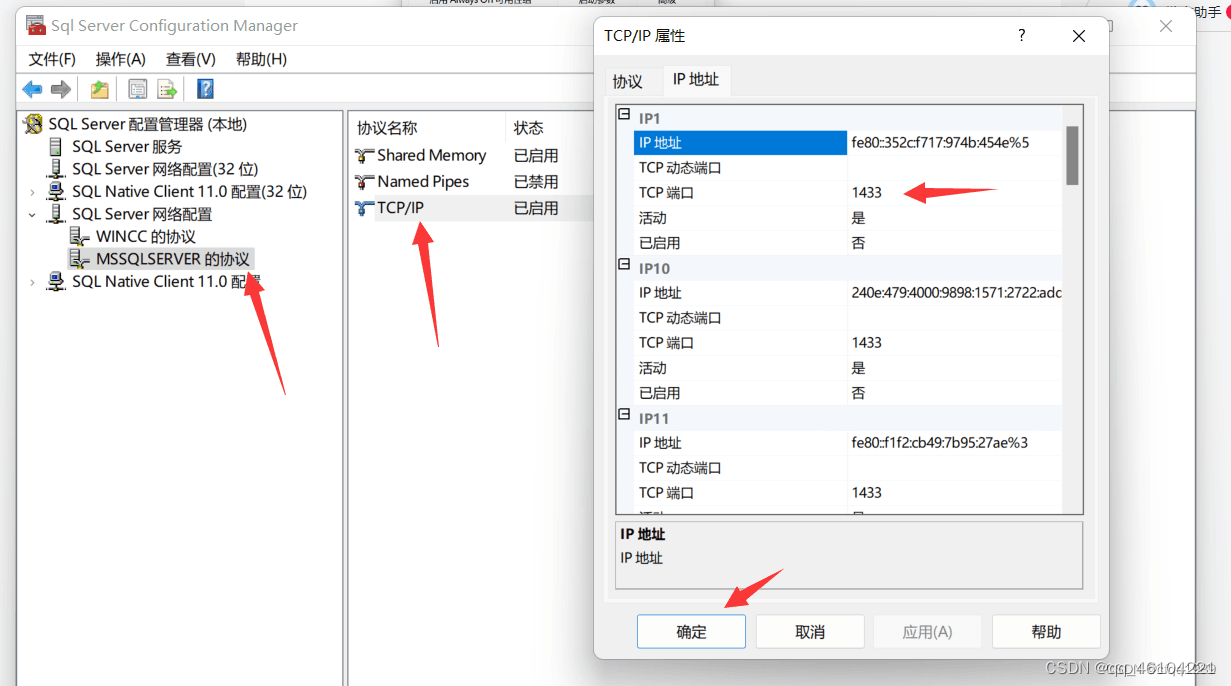Select WINCC 的协议 tree item
Screen dimensions: 1231x686
point(146,236)
